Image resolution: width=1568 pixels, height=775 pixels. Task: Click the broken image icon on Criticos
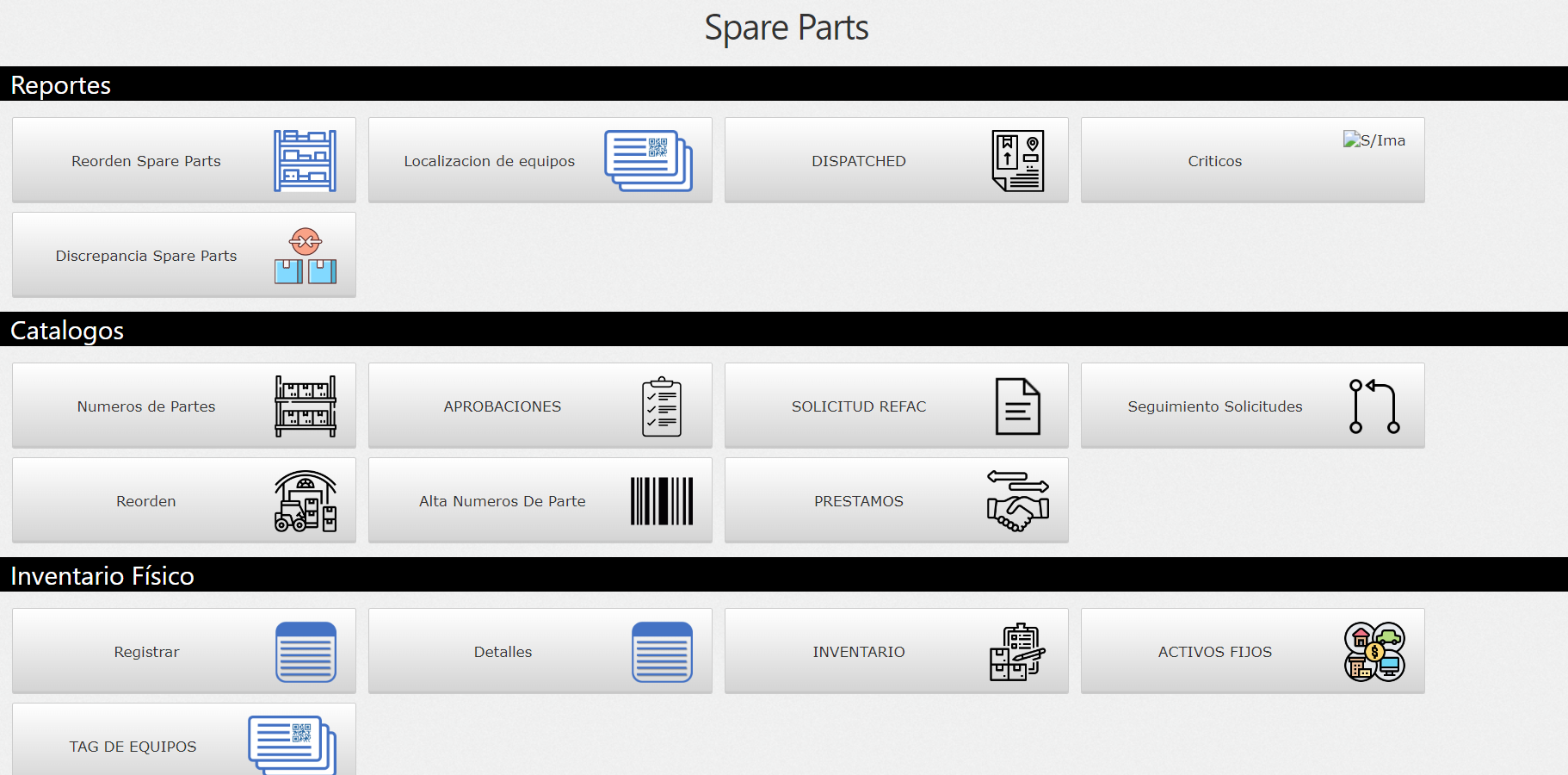1374,140
